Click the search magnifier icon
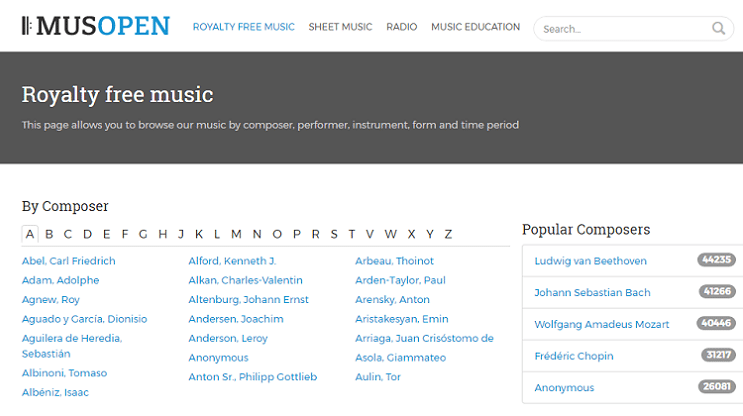This screenshot has width=743, height=416. pyautogui.click(x=718, y=28)
